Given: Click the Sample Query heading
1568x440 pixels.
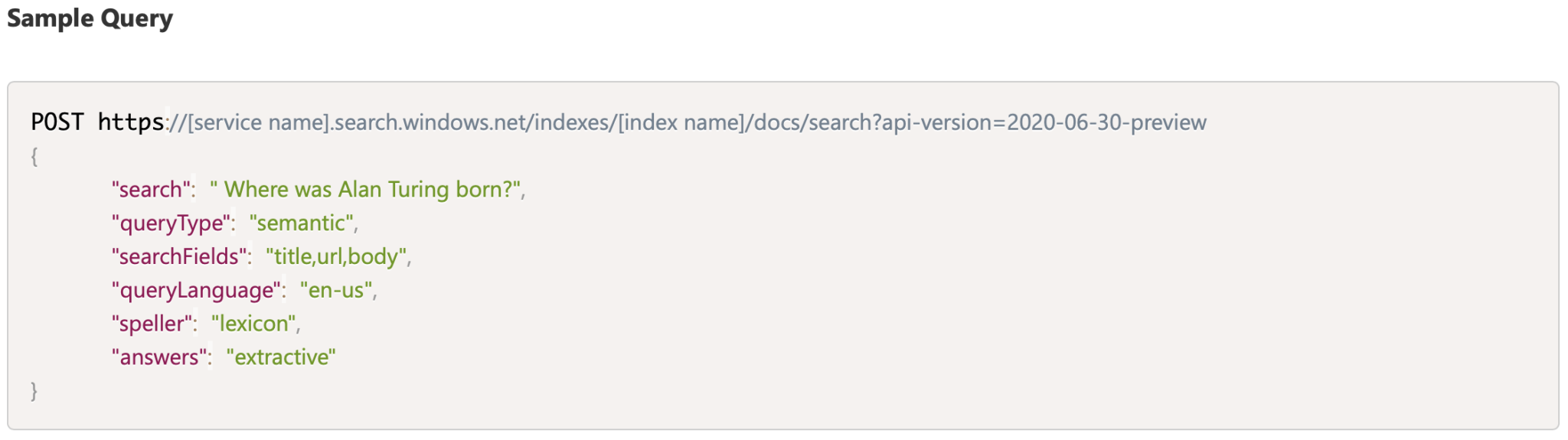Looking at the screenshot, I should (90, 18).
